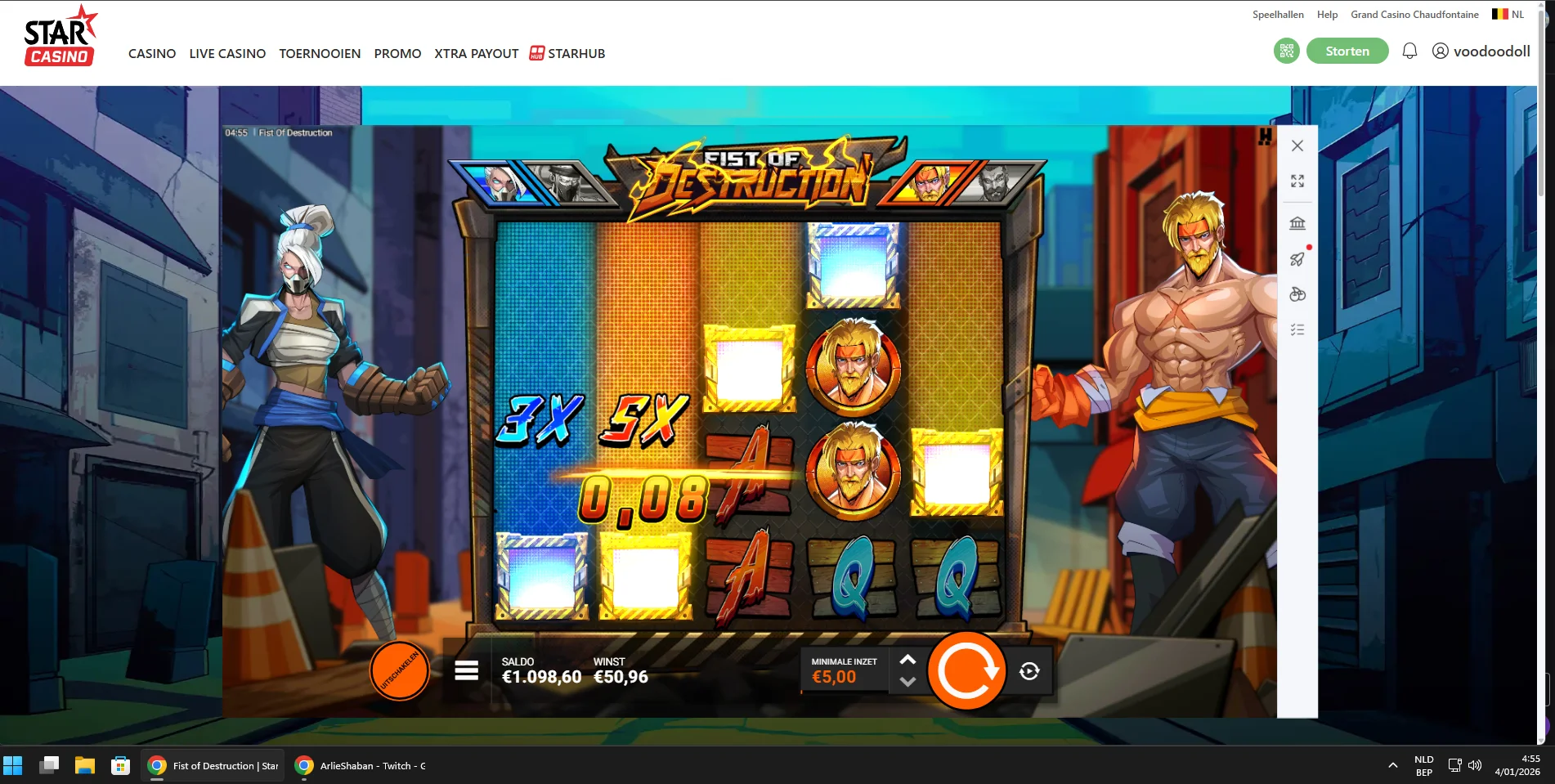Click the minimale inzet €5,00 field
The width and height of the screenshot is (1555, 784).
845,670
